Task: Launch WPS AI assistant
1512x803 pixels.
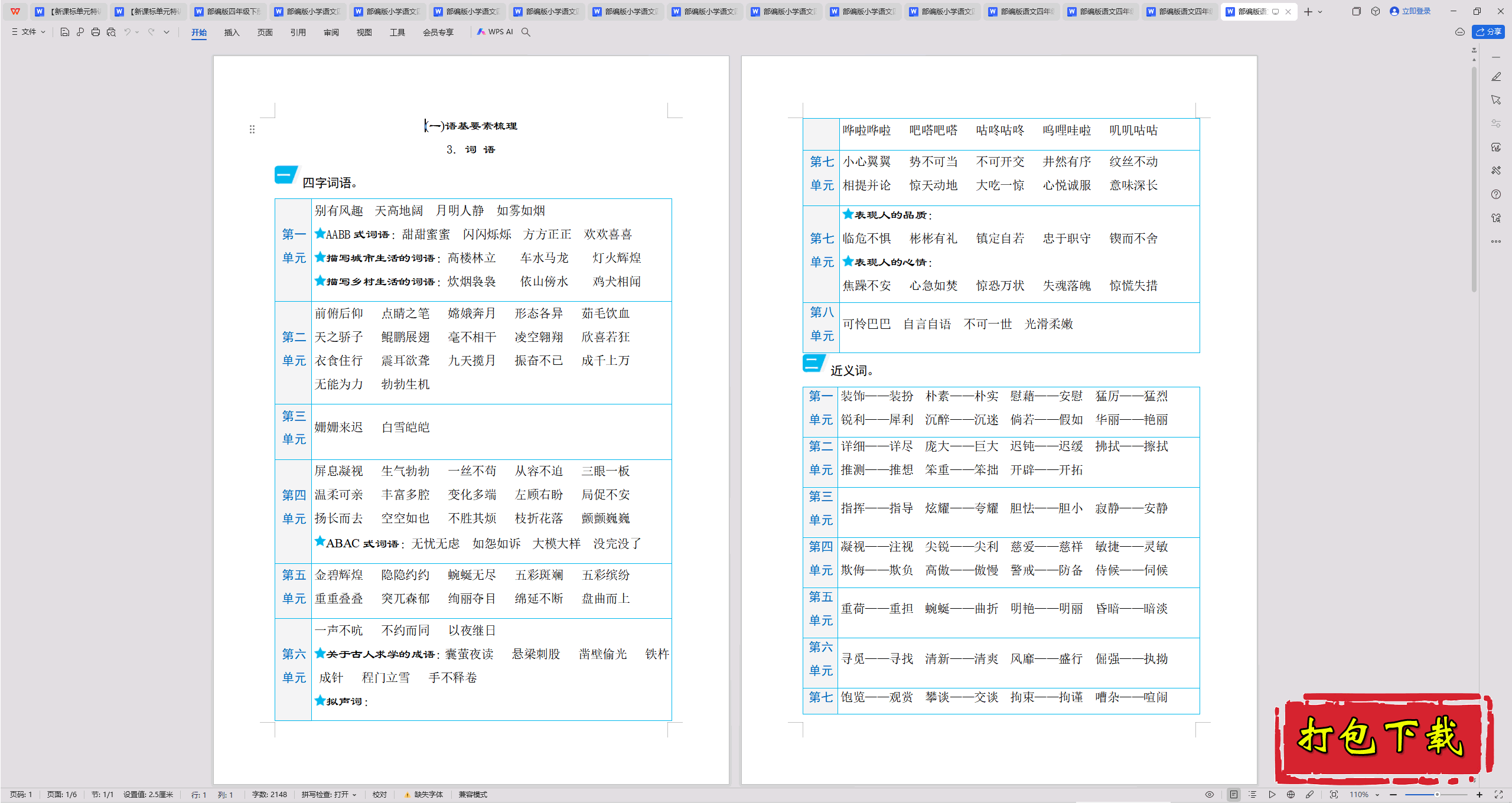Action: (x=495, y=32)
